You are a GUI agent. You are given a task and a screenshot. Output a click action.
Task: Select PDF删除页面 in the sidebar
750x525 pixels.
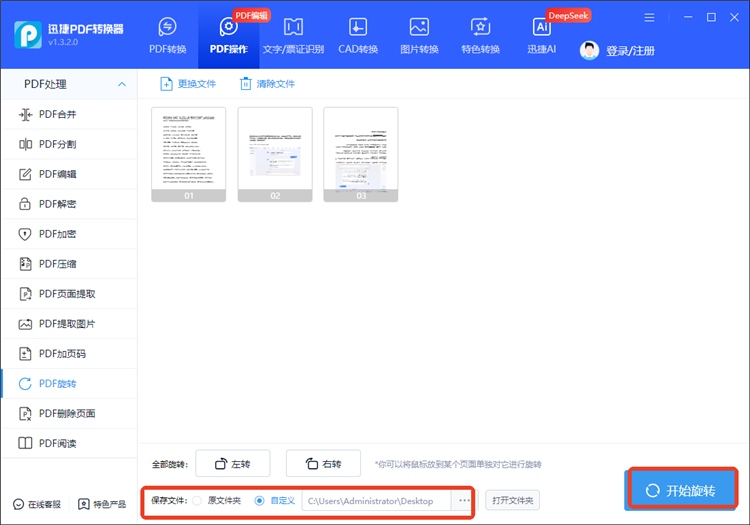(x=69, y=414)
